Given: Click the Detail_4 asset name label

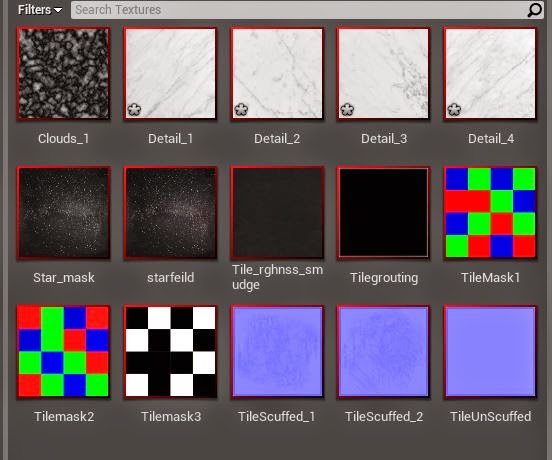Looking at the screenshot, I should tap(491, 139).
